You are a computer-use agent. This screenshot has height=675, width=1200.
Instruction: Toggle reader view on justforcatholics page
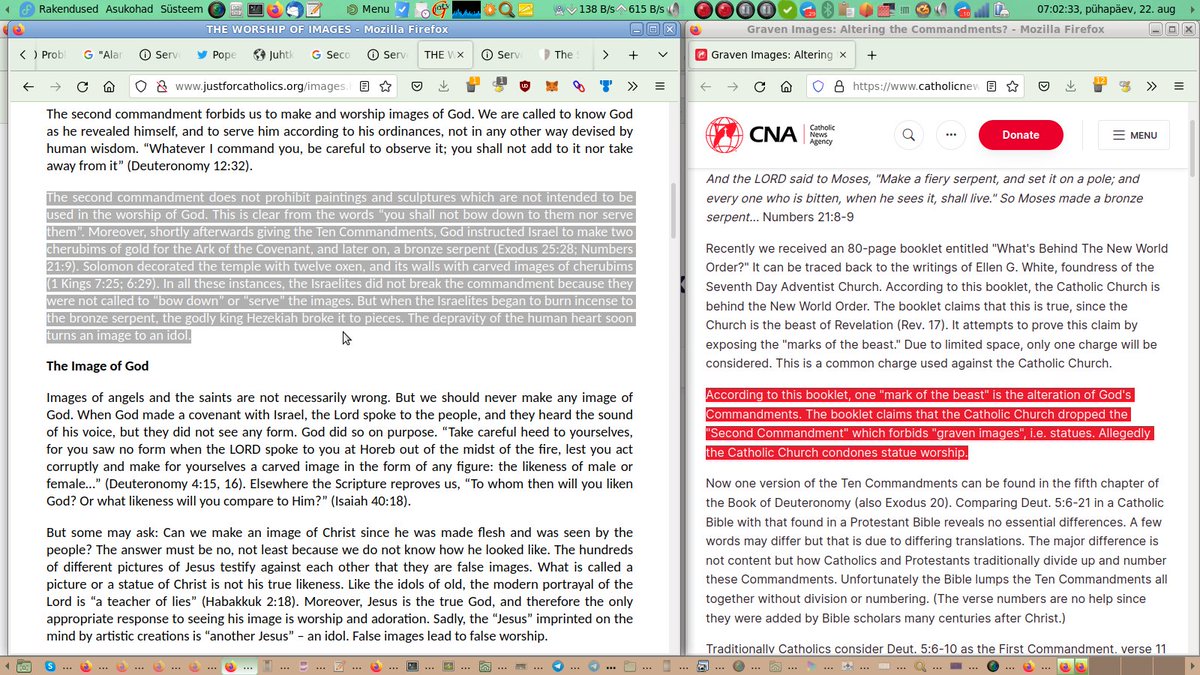[x=365, y=86]
